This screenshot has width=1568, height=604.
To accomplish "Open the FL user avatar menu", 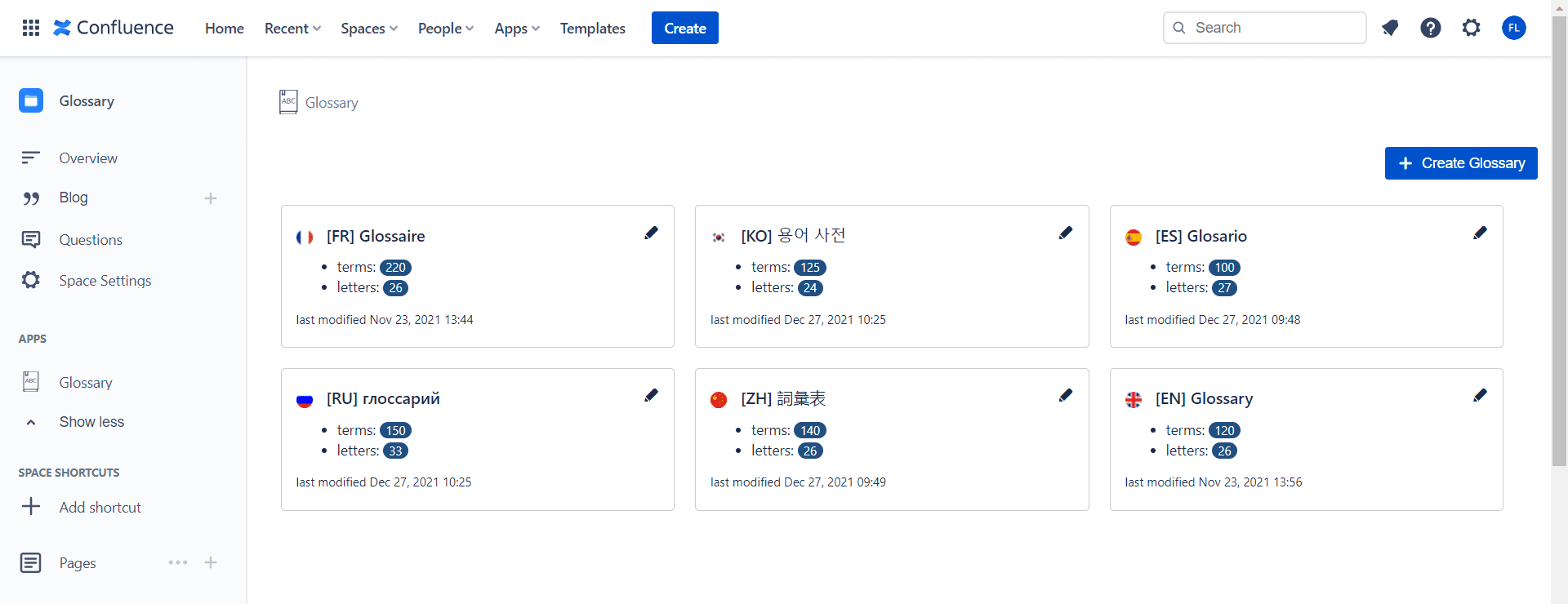I will point(1514,28).
